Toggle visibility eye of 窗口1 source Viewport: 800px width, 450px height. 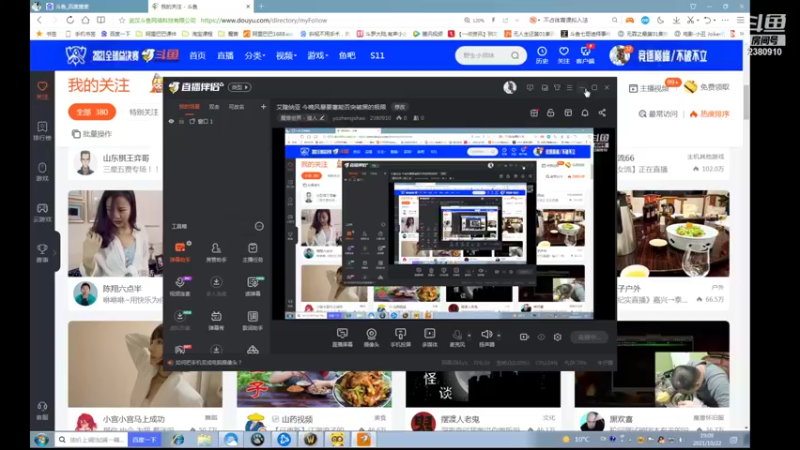tap(171, 121)
